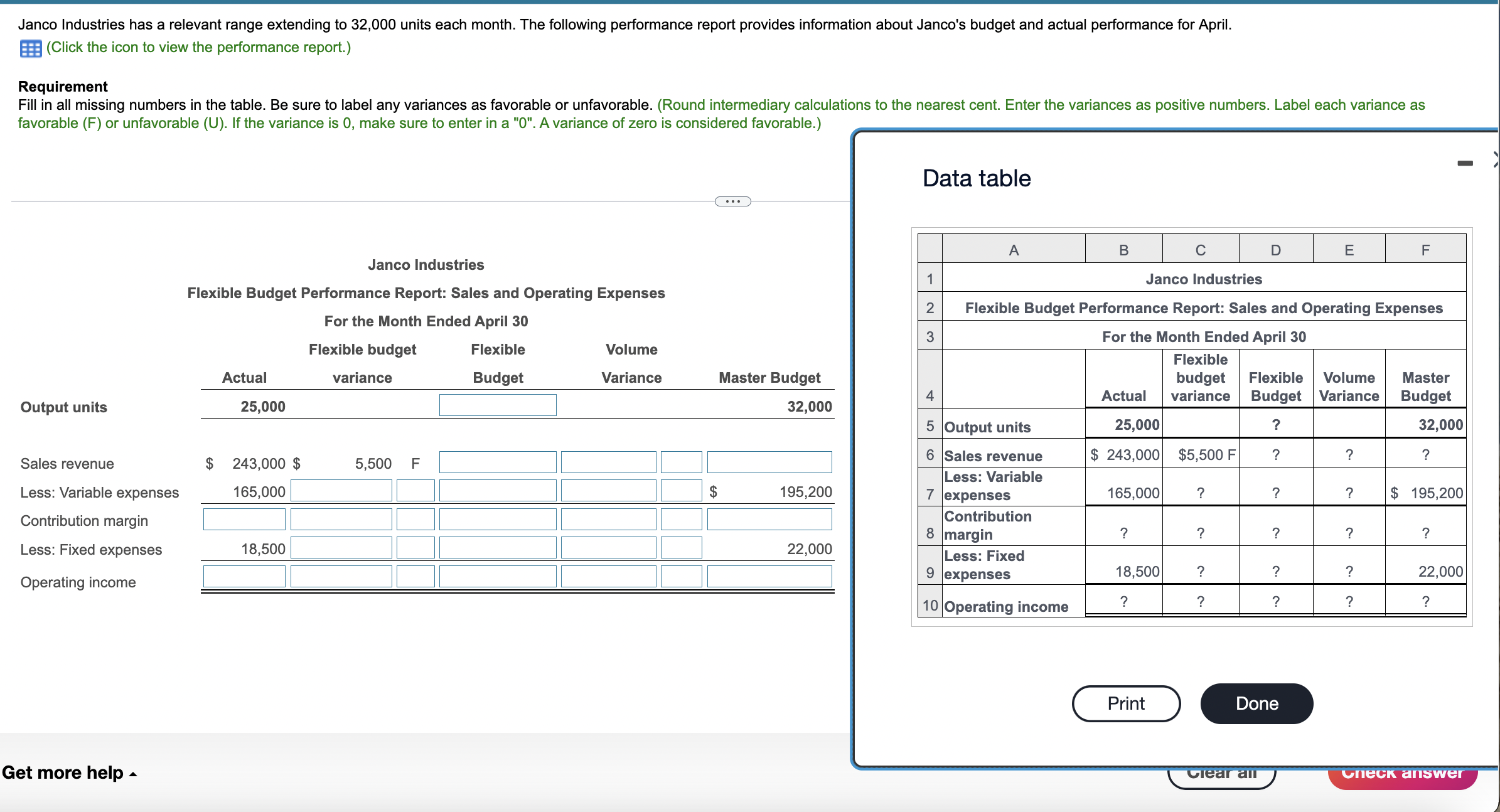Select Sales revenue Flexible Budget input
This screenshot has width=1500, height=812.
coord(497,462)
